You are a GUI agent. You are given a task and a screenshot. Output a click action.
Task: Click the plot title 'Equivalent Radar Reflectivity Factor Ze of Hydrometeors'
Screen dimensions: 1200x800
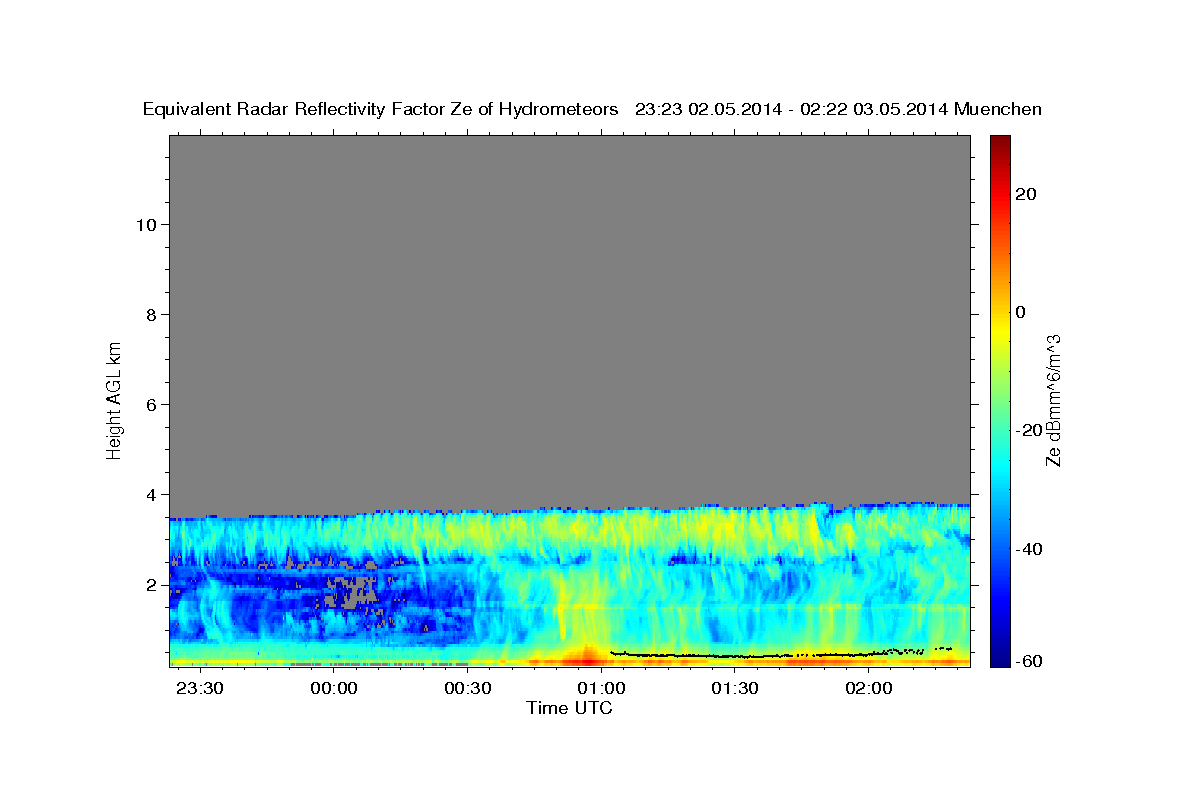tap(380, 110)
